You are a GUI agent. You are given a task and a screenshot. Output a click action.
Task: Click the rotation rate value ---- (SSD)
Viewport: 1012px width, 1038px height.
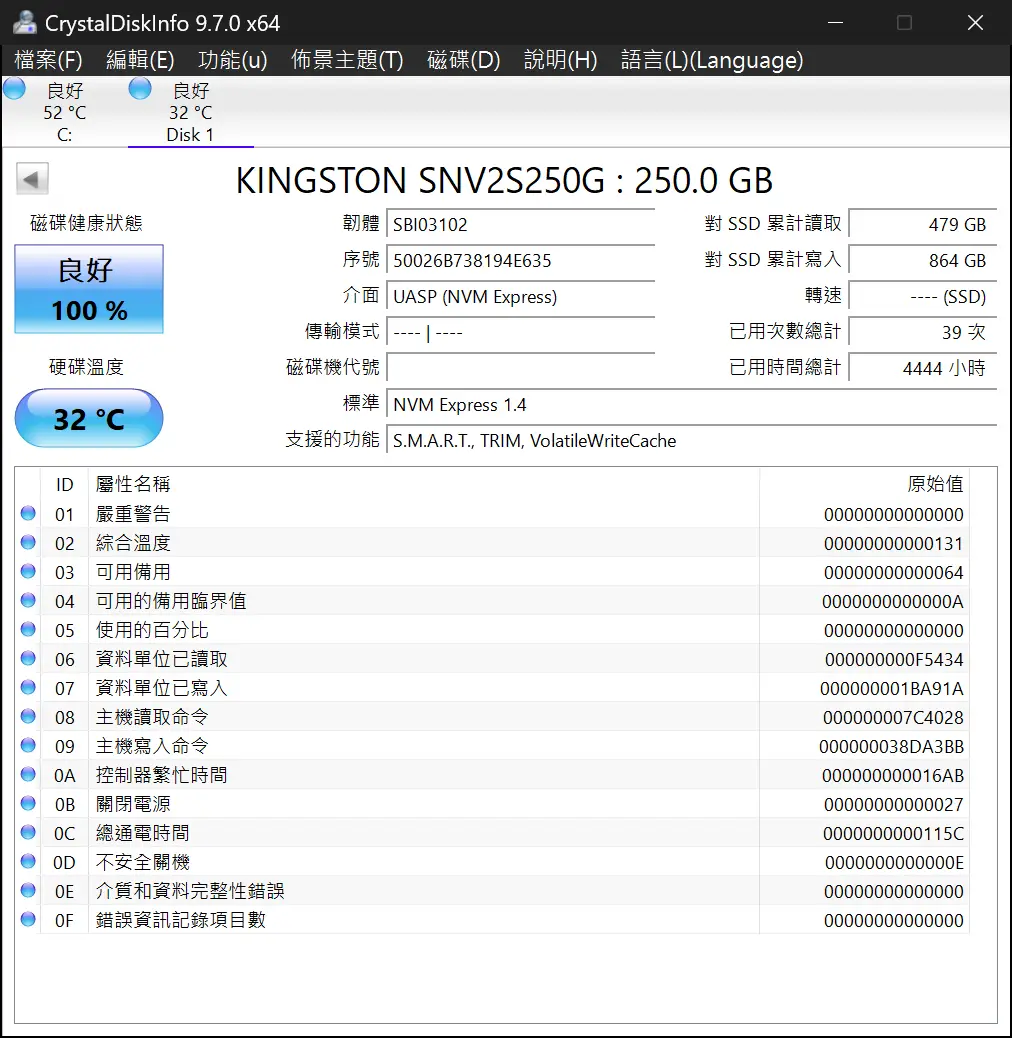tap(923, 297)
